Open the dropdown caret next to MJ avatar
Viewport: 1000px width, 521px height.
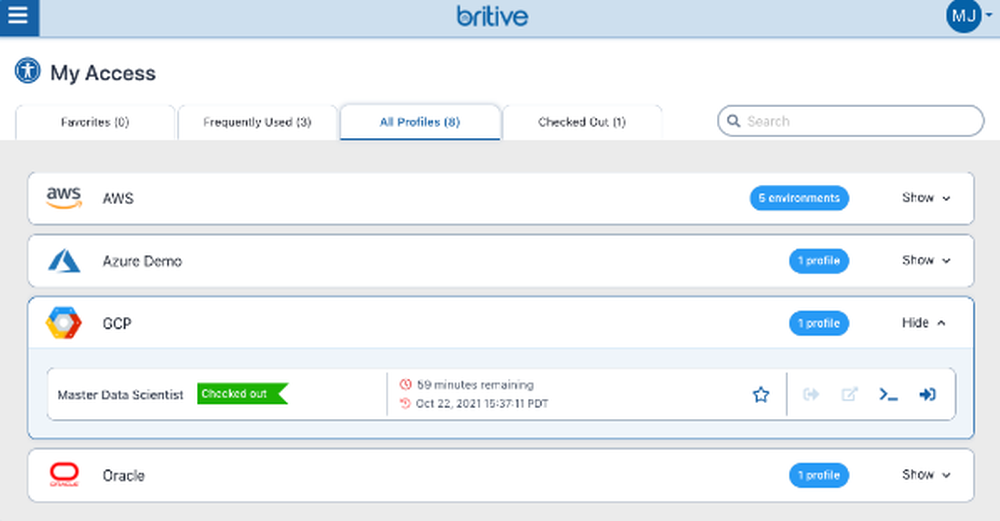click(x=989, y=15)
